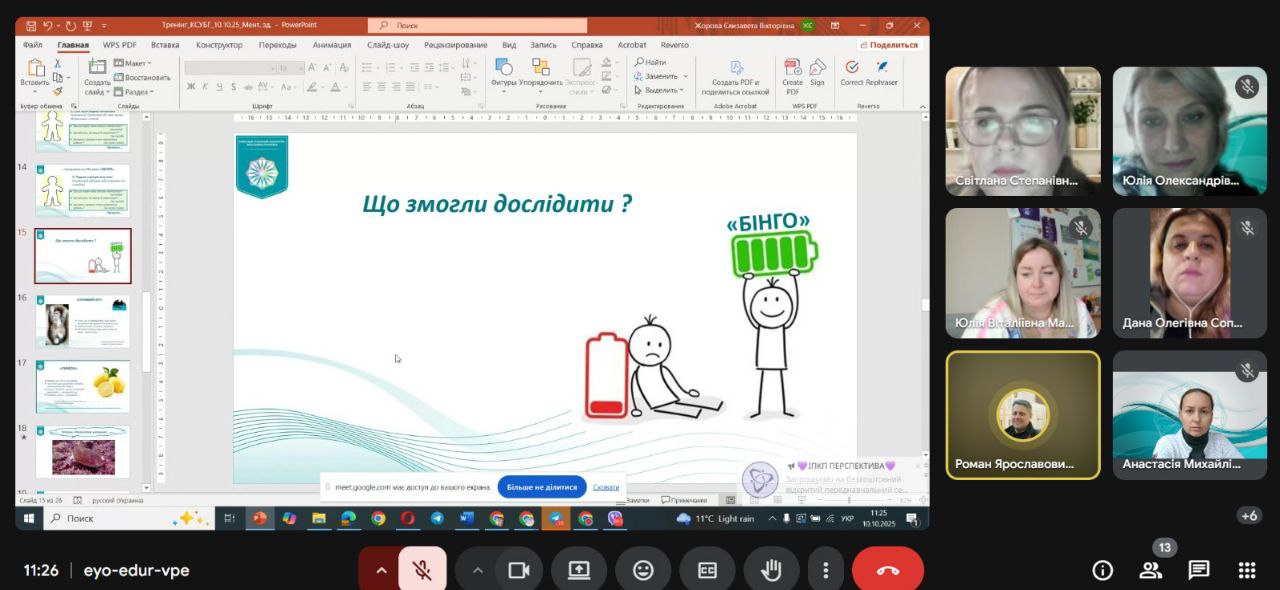This screenshot has height=590, width=1280.
Task: Open meeting details info icon
Action: click(x=1102, y=570)
